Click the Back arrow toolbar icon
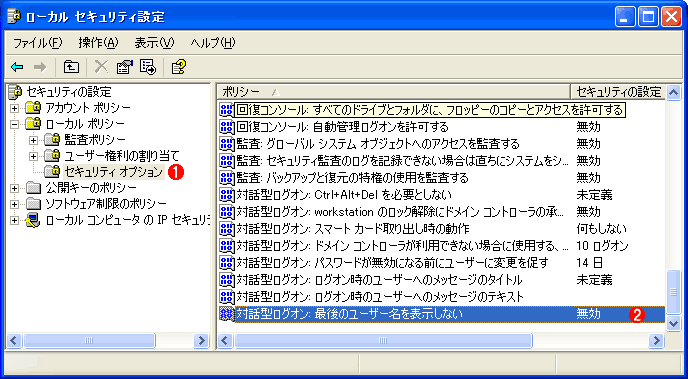688x379 pixels. coord(17,67)
